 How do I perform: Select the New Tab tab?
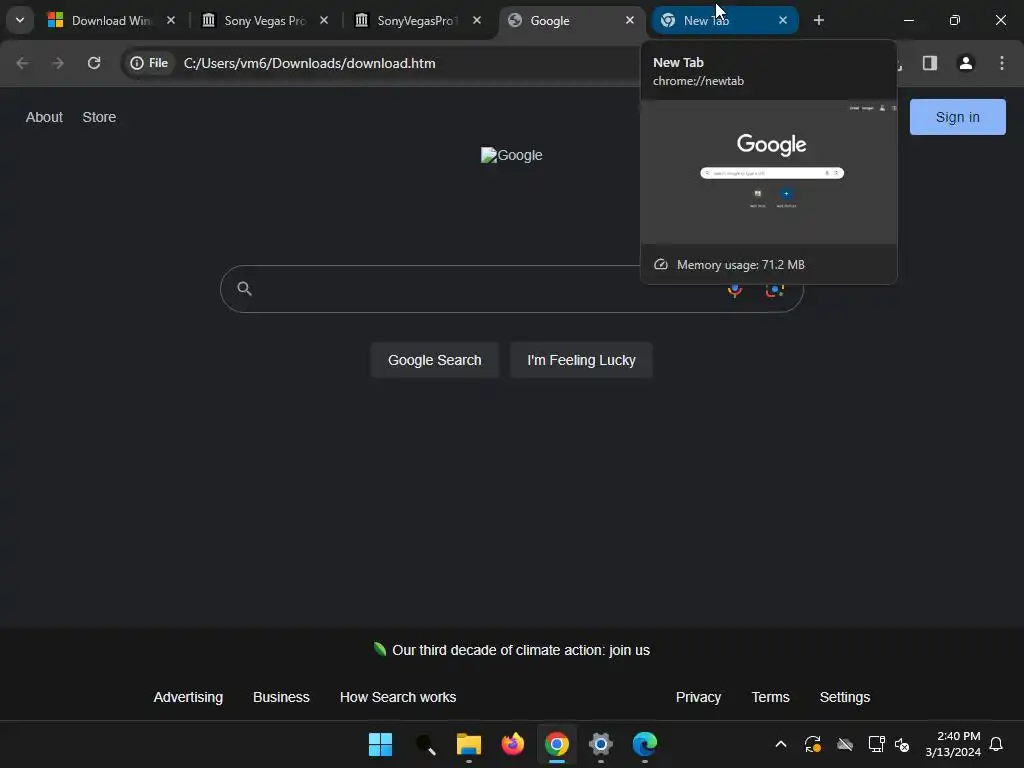click(723, 20)
